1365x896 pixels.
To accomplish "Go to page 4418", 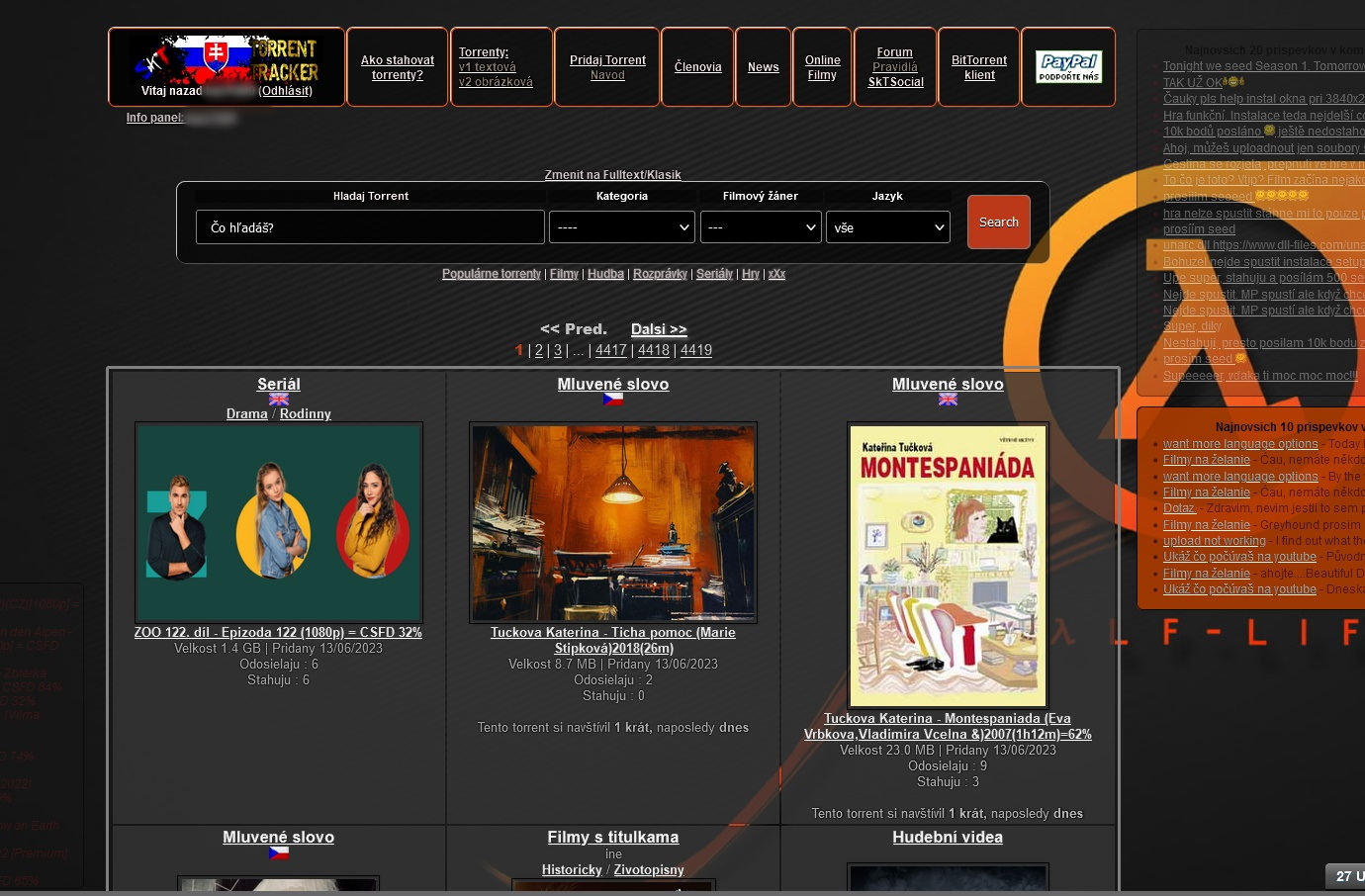I will click(654, 350).
